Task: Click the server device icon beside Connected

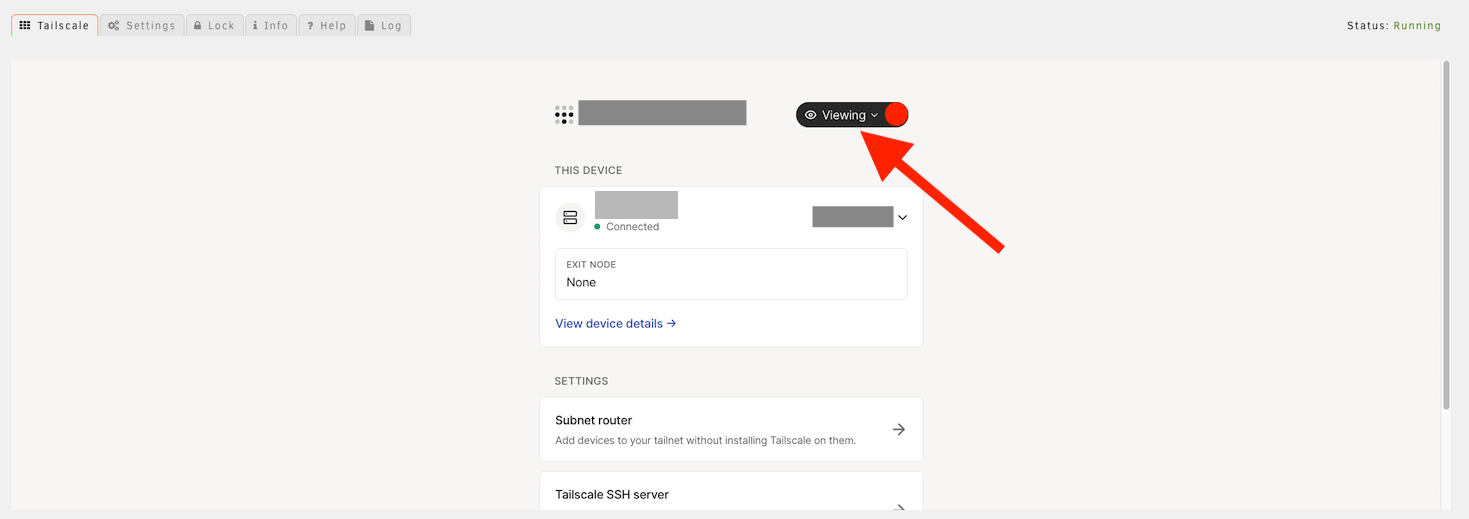Action: (570, 217)
